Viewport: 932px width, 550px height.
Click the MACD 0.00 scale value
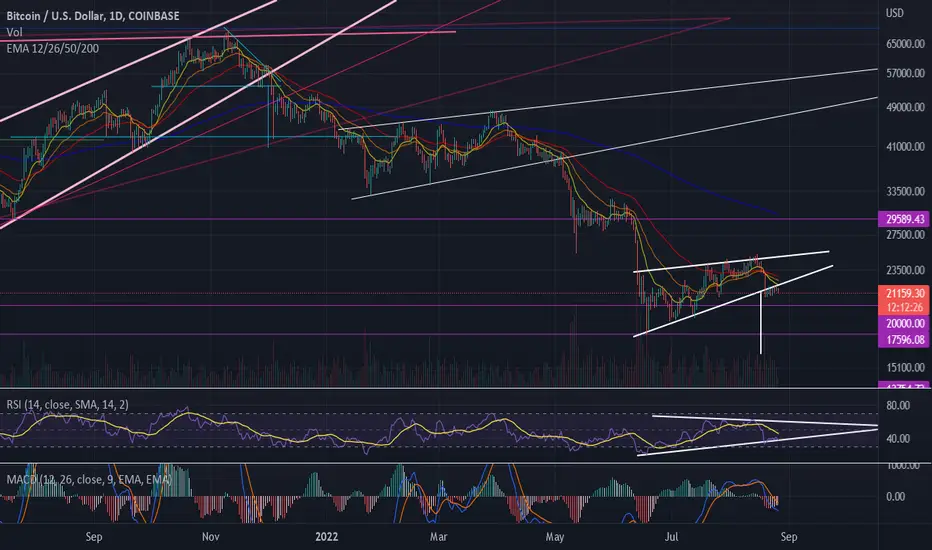pos(896,496)
